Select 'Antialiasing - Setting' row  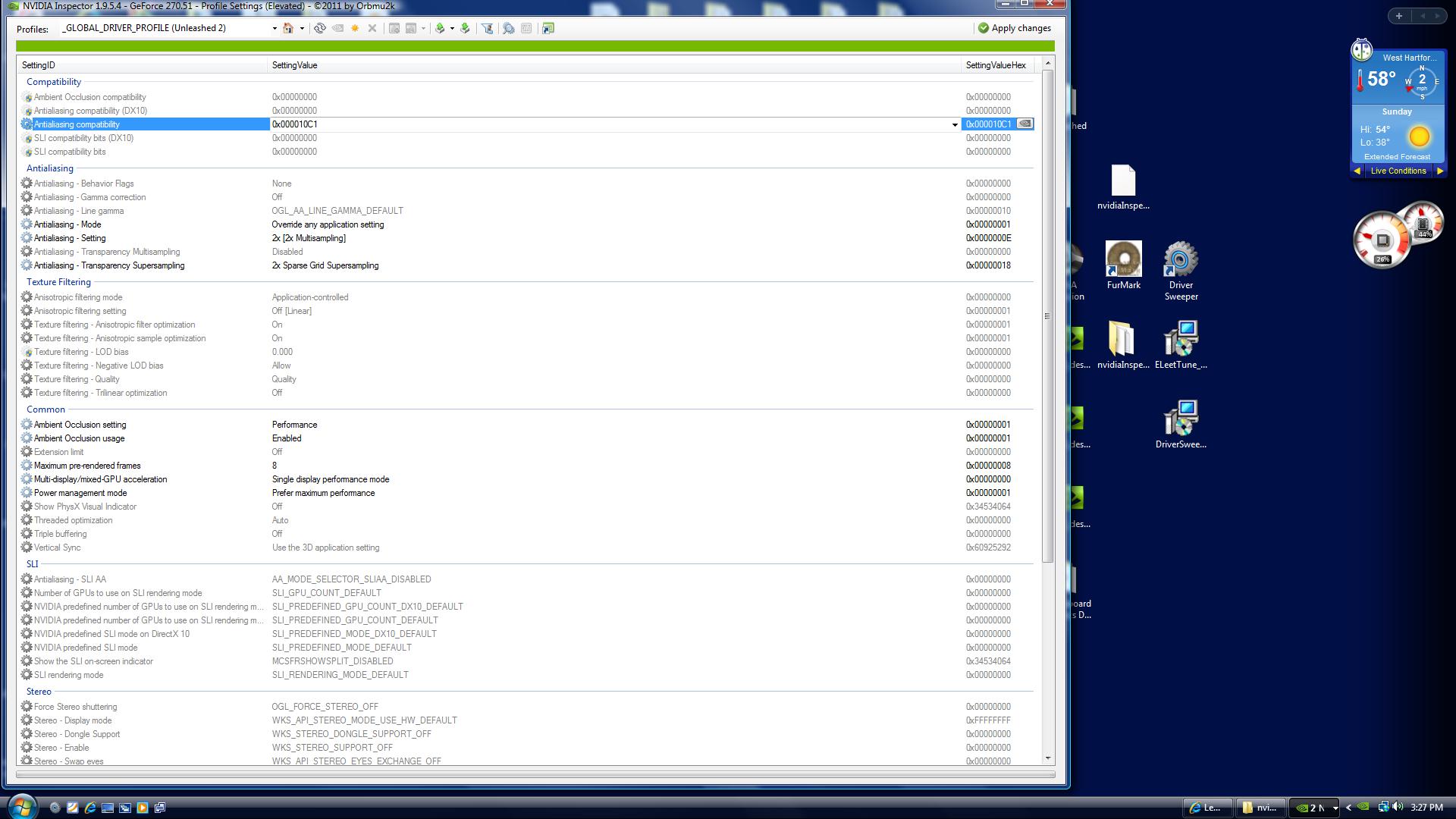click(x=527, y=238)
